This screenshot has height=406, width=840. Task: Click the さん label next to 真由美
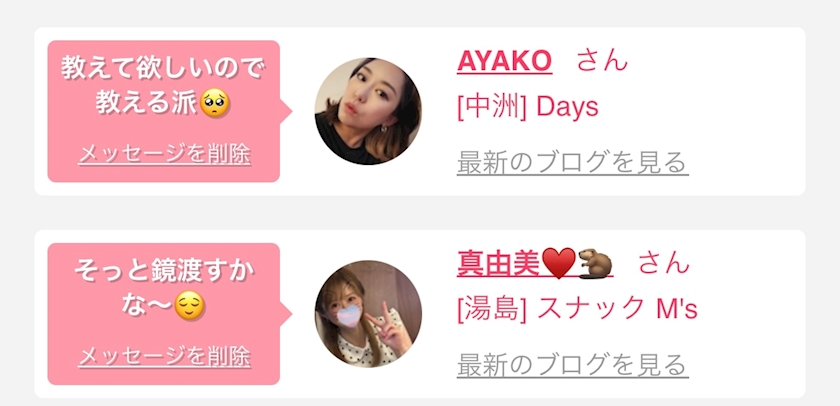pos(663,264)
